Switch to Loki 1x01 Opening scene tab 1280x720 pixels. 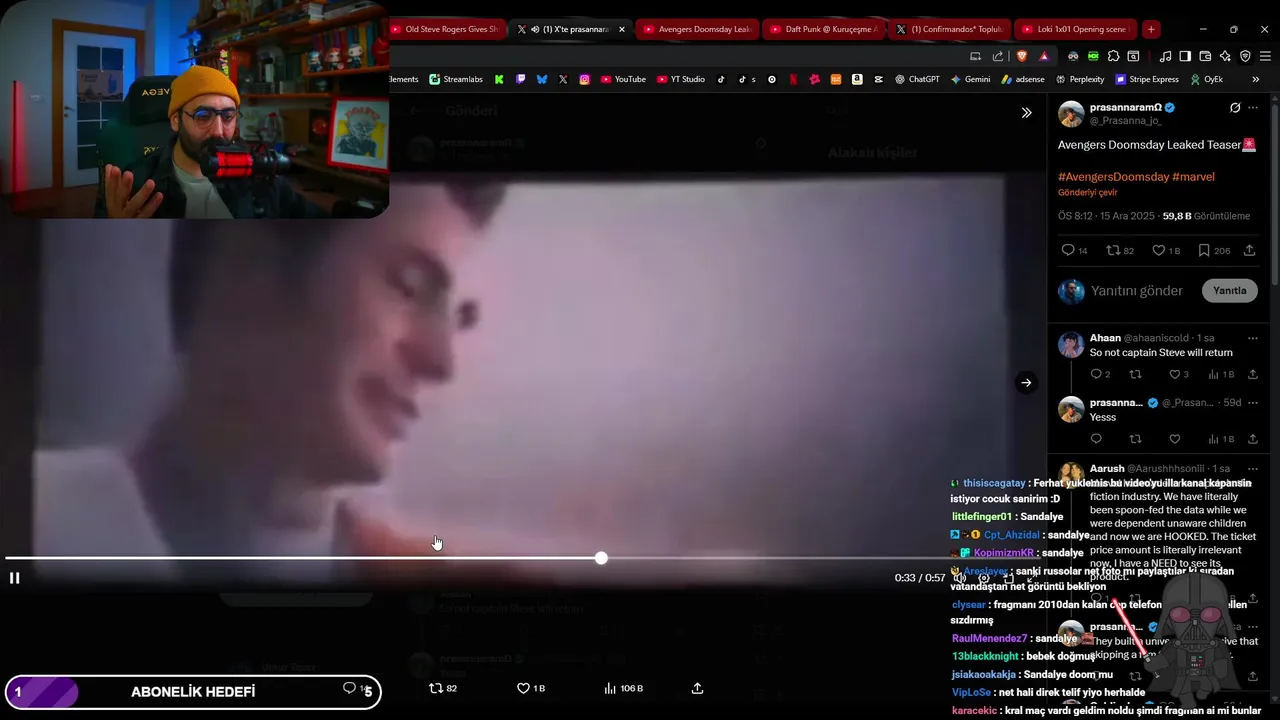(x=1076, y=29)
